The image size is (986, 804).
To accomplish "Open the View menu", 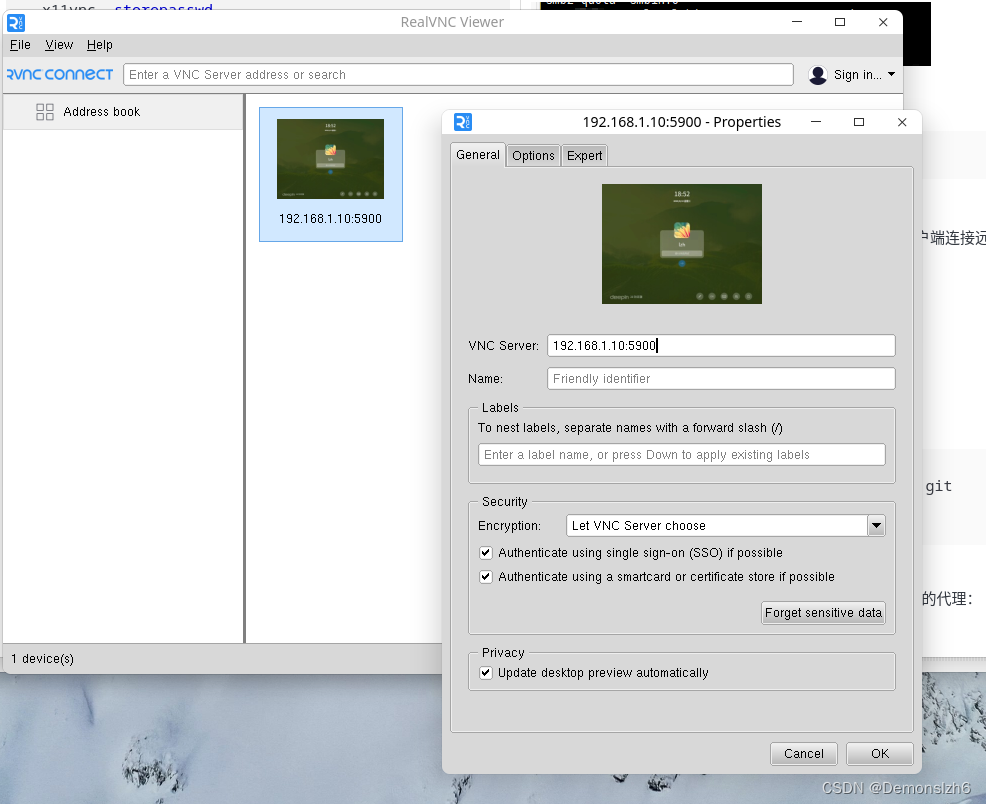I will (x=59, y=45).
